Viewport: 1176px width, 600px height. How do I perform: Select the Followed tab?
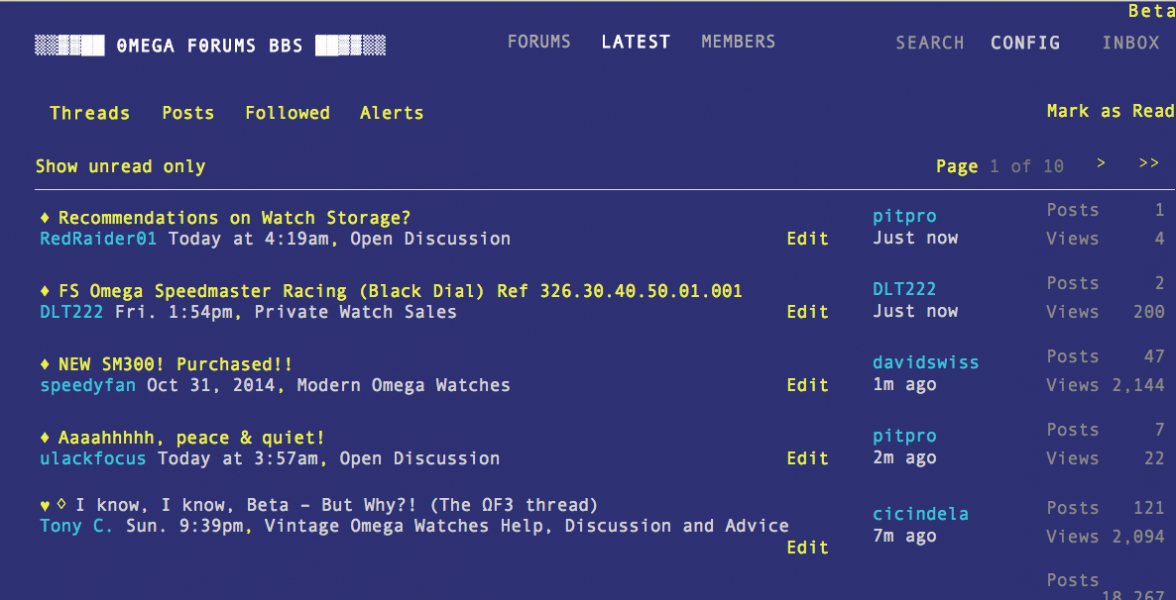coord(287,113)
